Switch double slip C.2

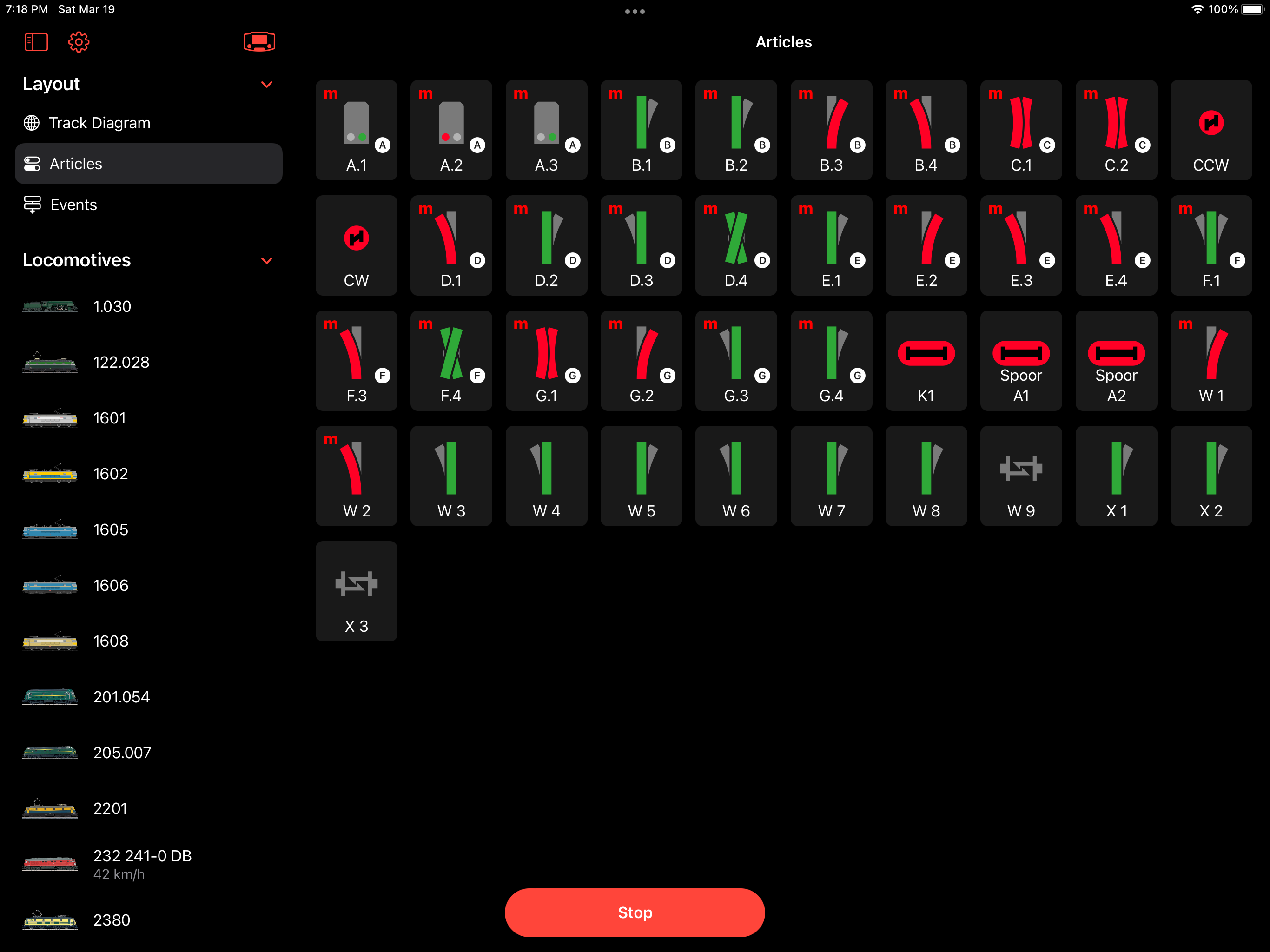coord(1116,130)
